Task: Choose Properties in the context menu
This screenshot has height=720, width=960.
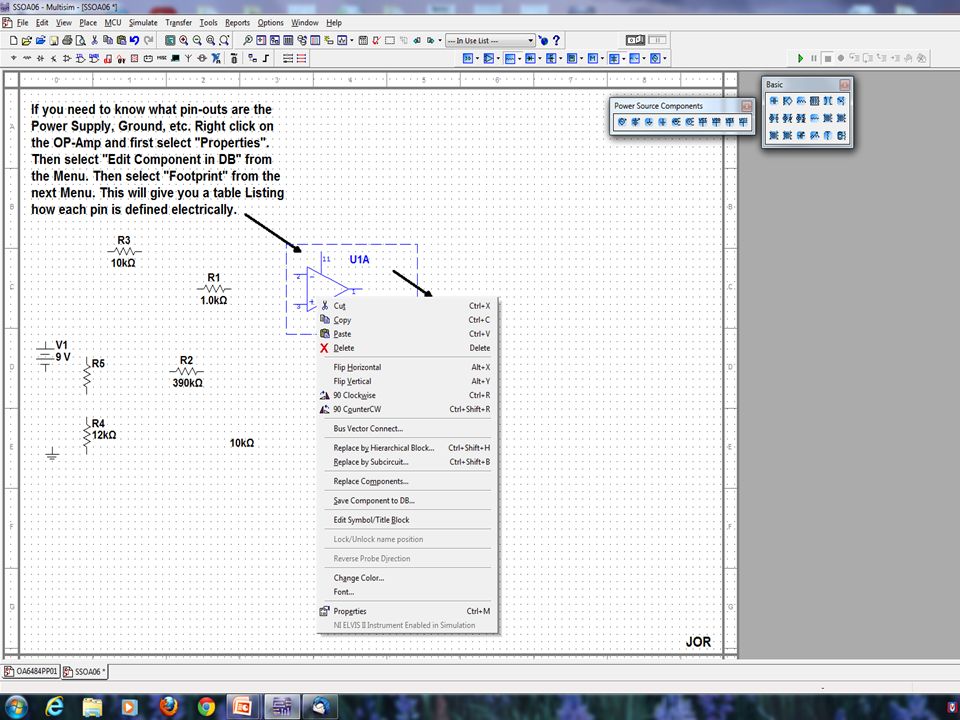Action: pos(407,611)
